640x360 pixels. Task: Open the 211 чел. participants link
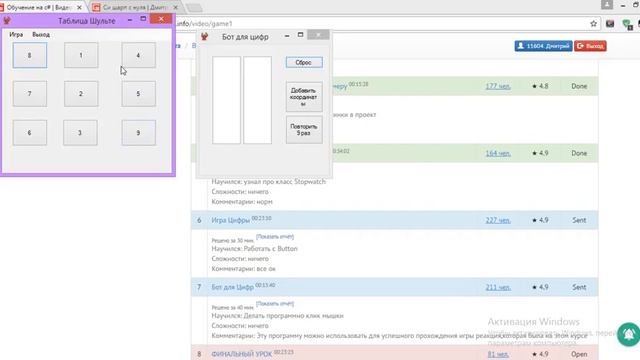[x=498, y=287]
